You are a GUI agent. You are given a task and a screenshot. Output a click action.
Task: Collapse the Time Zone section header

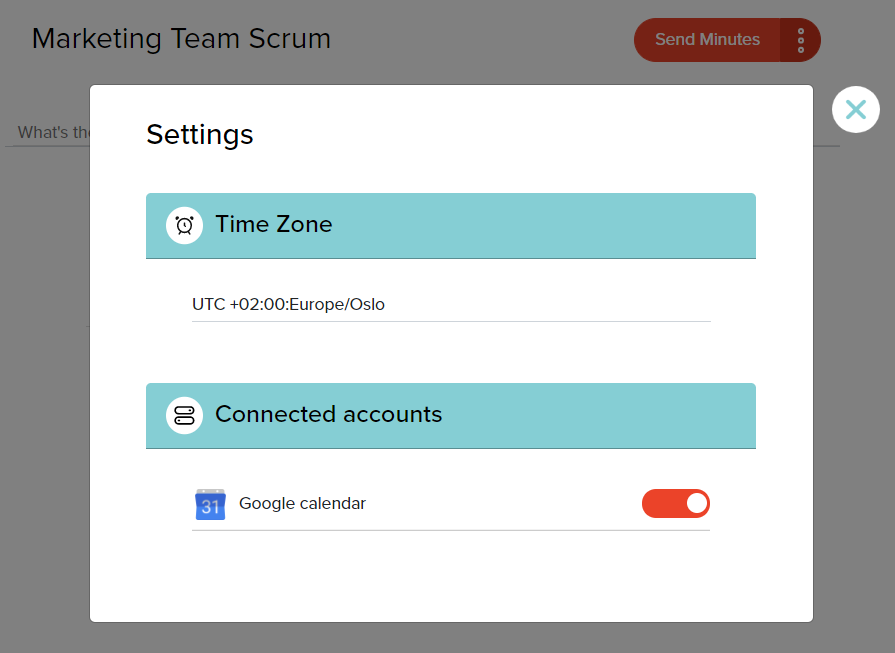pos(451,226)
